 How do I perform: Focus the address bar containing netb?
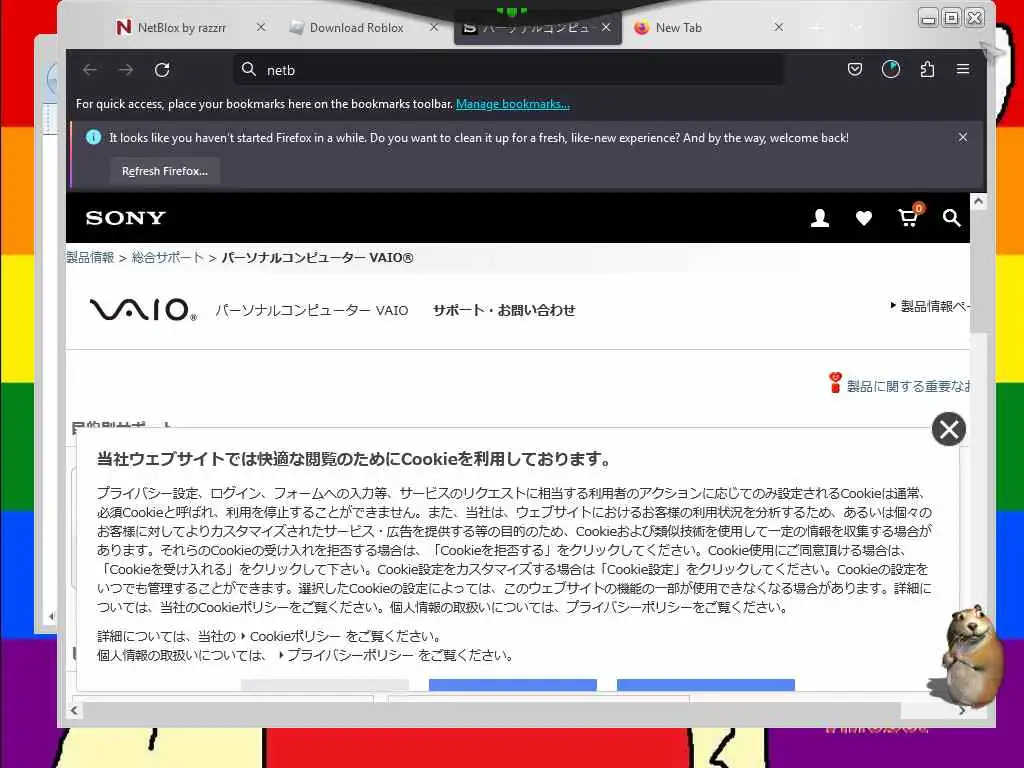509,70
